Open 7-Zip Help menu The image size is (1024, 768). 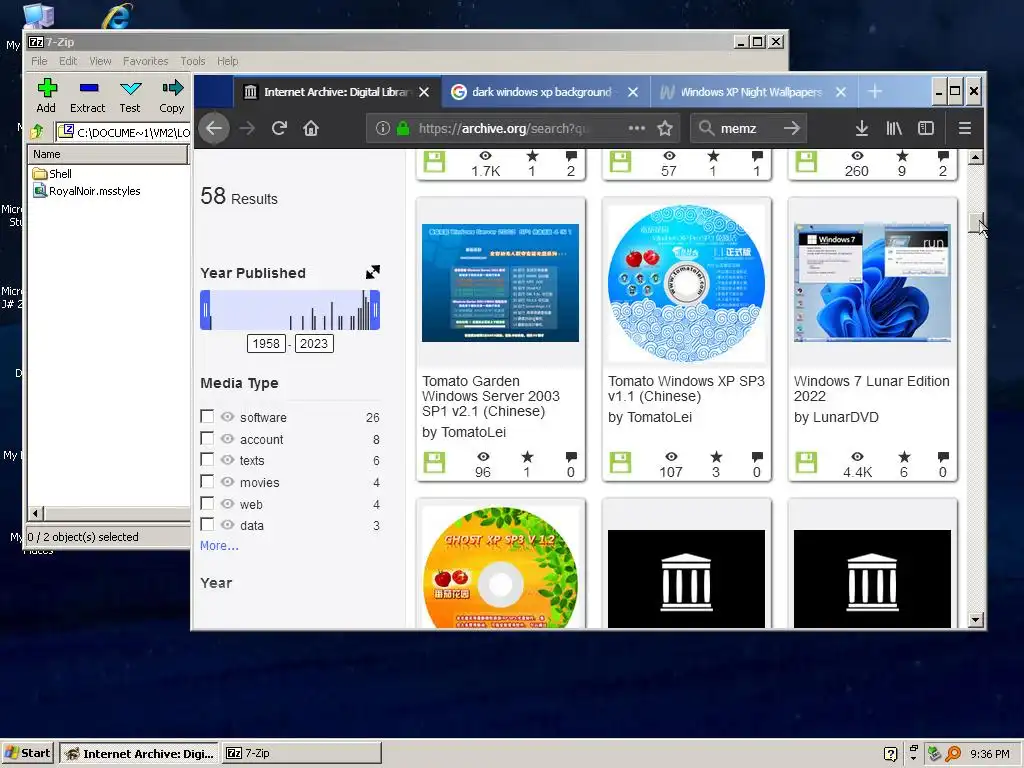pos(227,61)
